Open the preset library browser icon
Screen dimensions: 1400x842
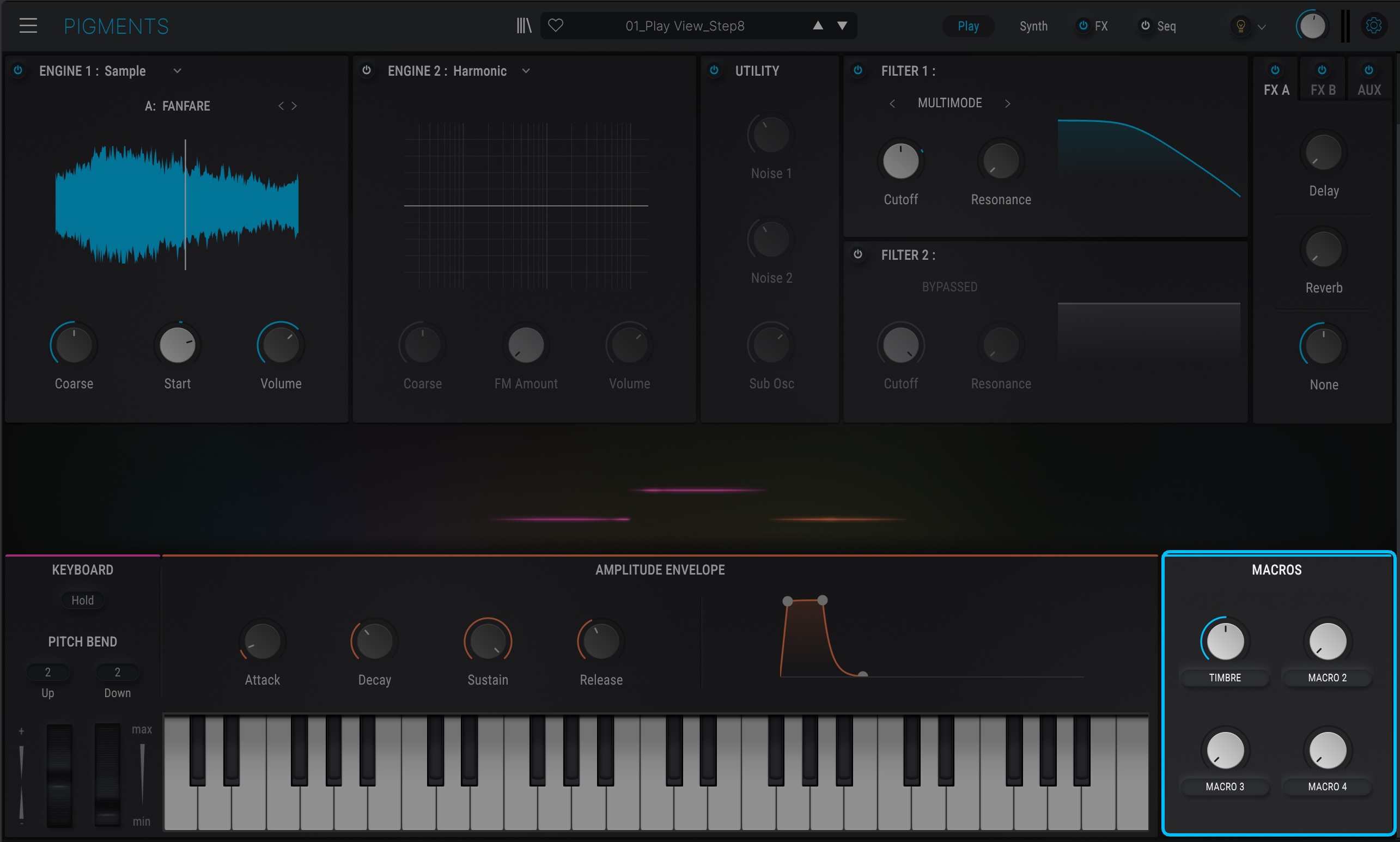coord(524,26)
